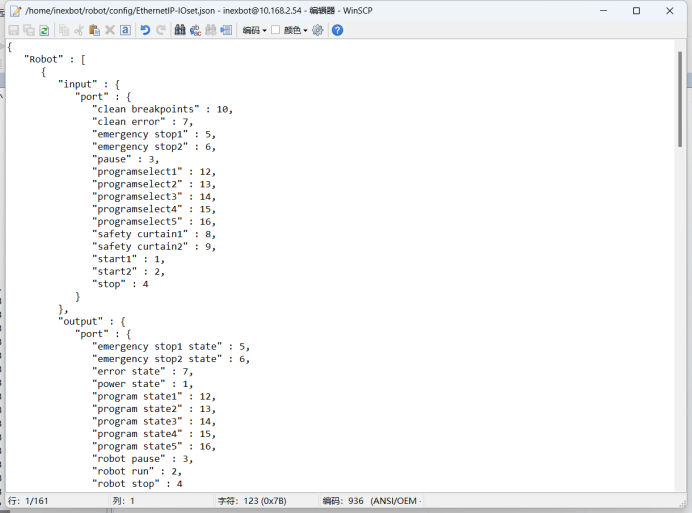Open editor preferences gear icon
The height and width of the screenshot is (513, 692).
tap(318, 30)
